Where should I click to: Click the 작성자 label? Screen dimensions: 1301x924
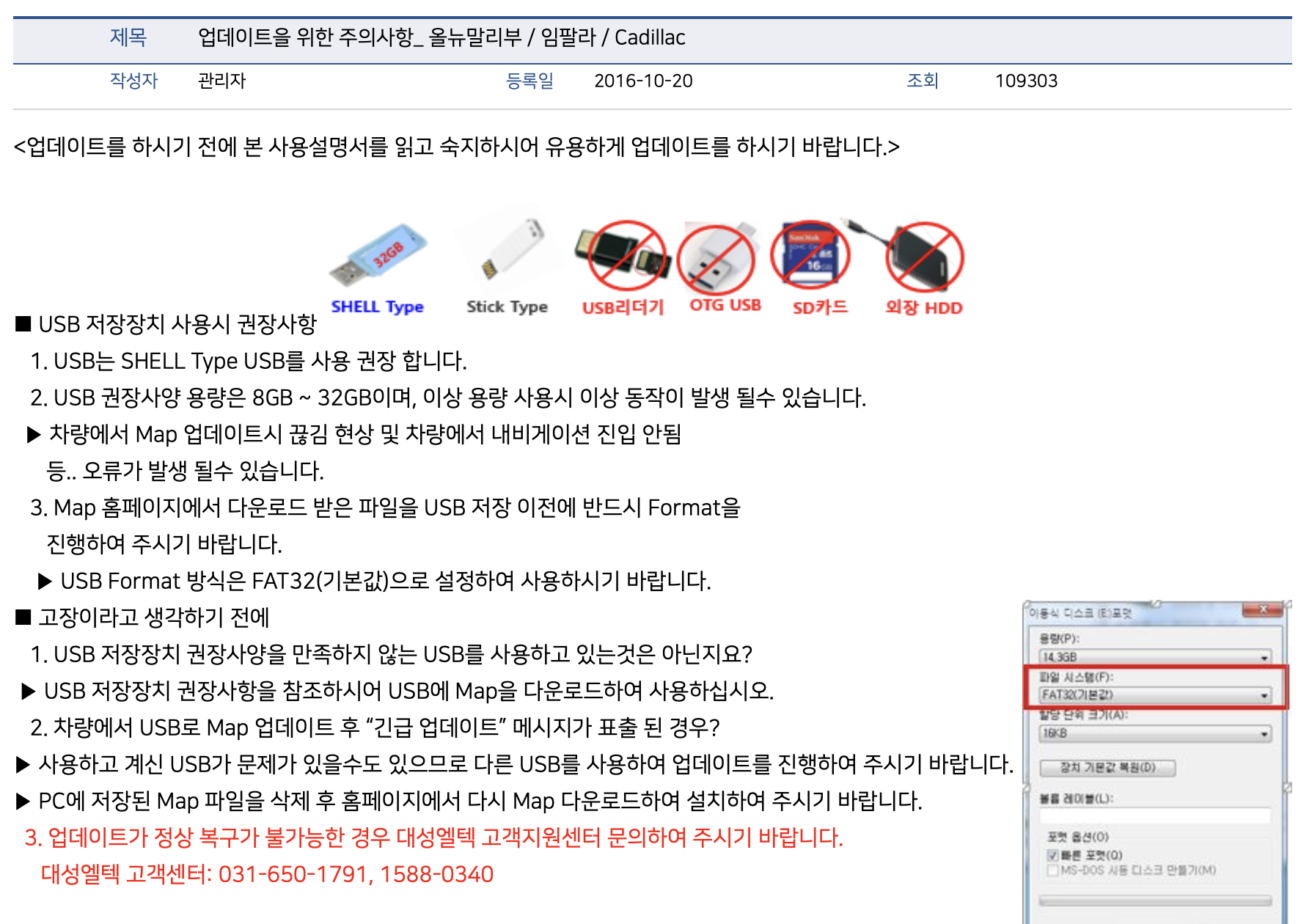click(x=133, y=81)
